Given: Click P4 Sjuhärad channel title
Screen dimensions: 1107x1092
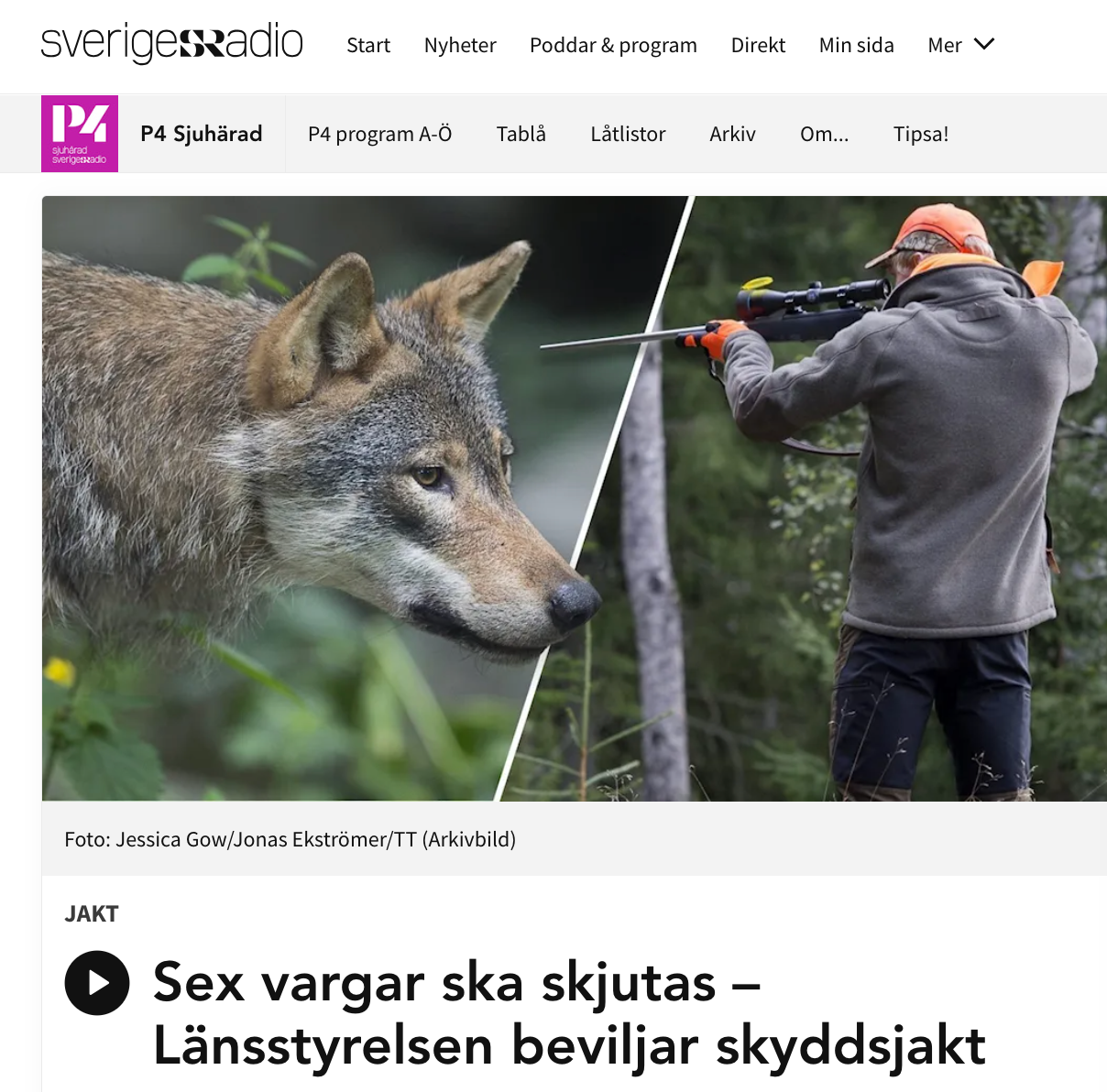Looking at the screenshot, I should [202, 134].
